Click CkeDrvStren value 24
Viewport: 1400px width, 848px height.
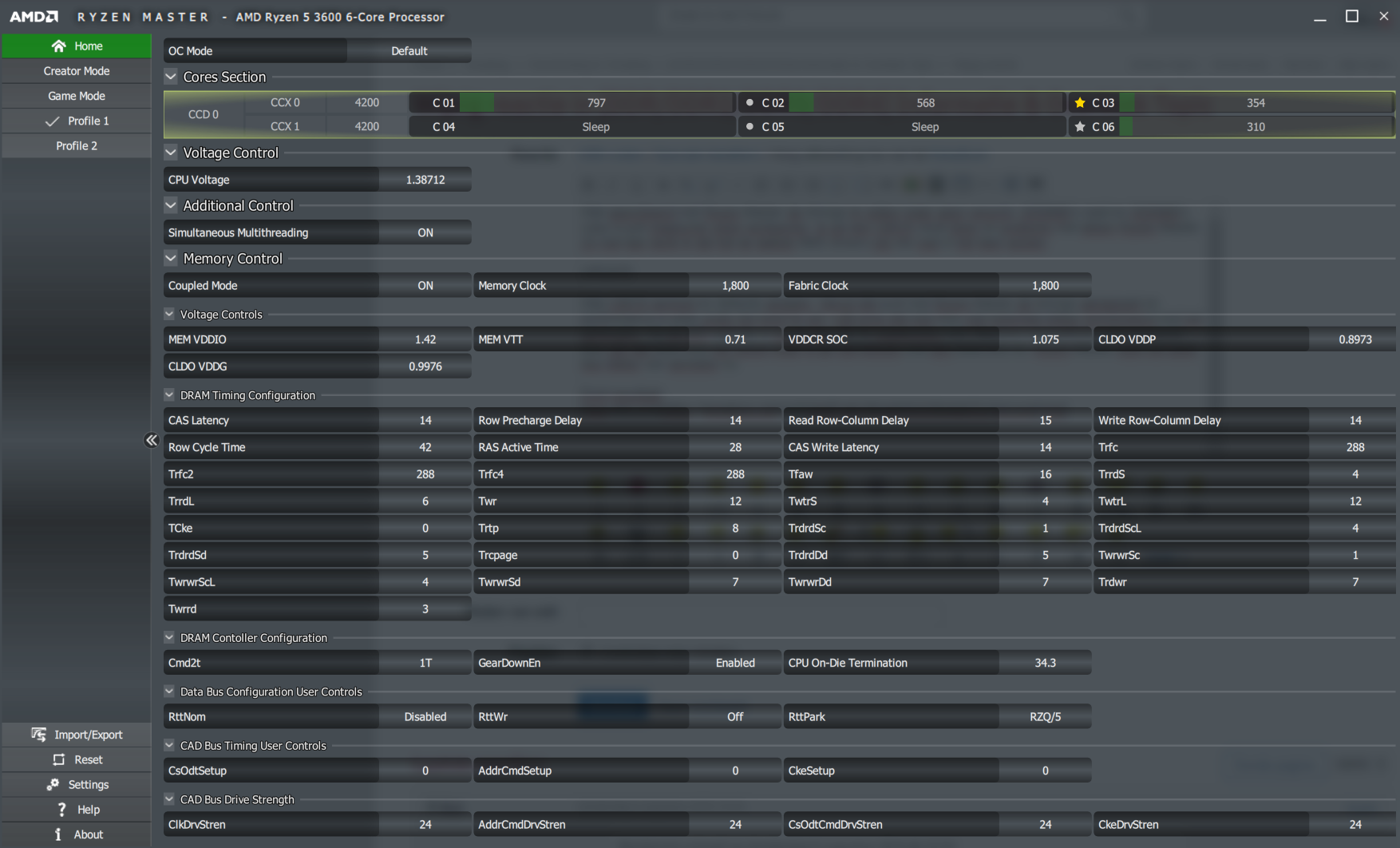1355,825
